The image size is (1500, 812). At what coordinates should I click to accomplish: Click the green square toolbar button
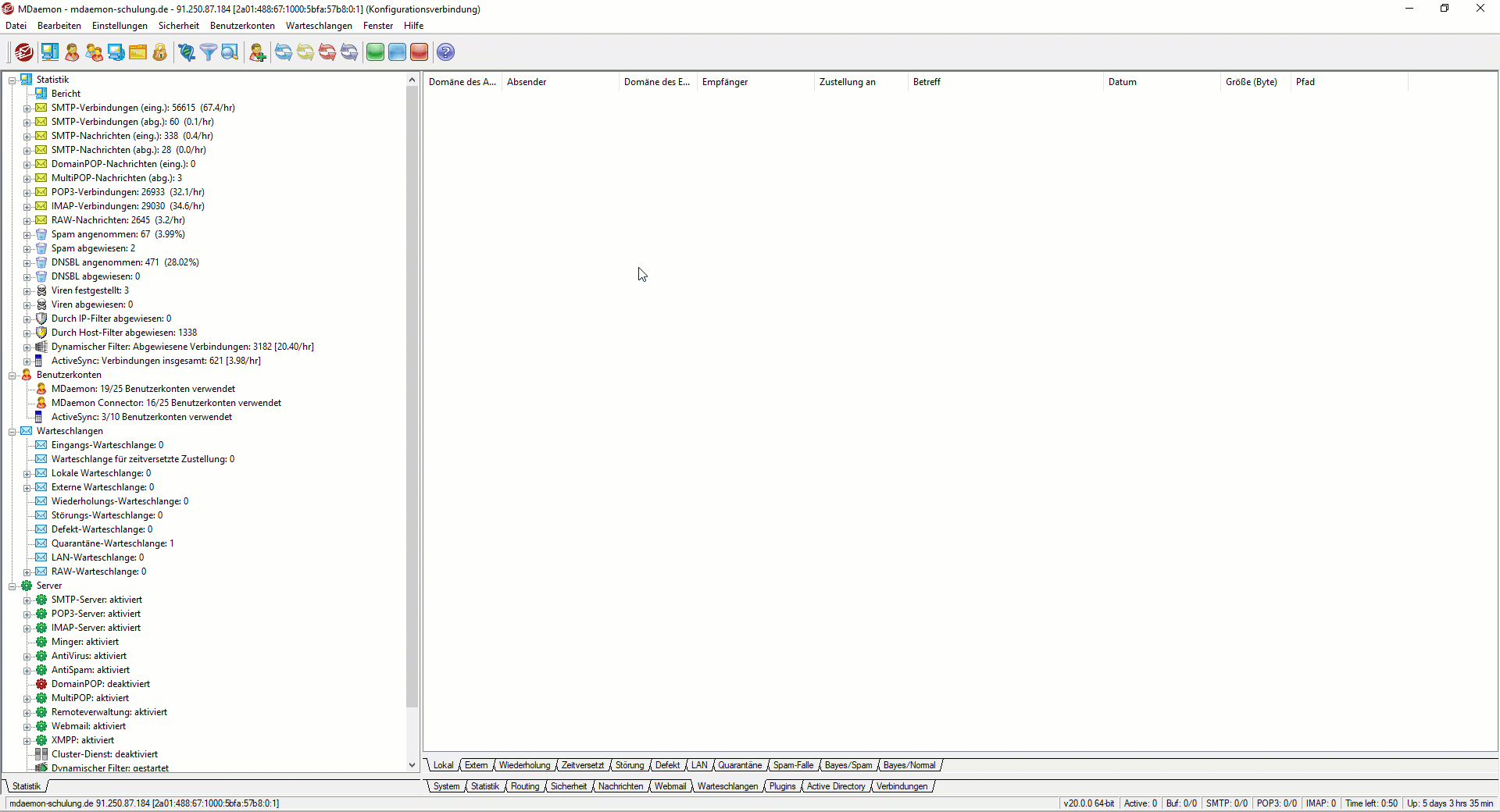pos(375,52)
